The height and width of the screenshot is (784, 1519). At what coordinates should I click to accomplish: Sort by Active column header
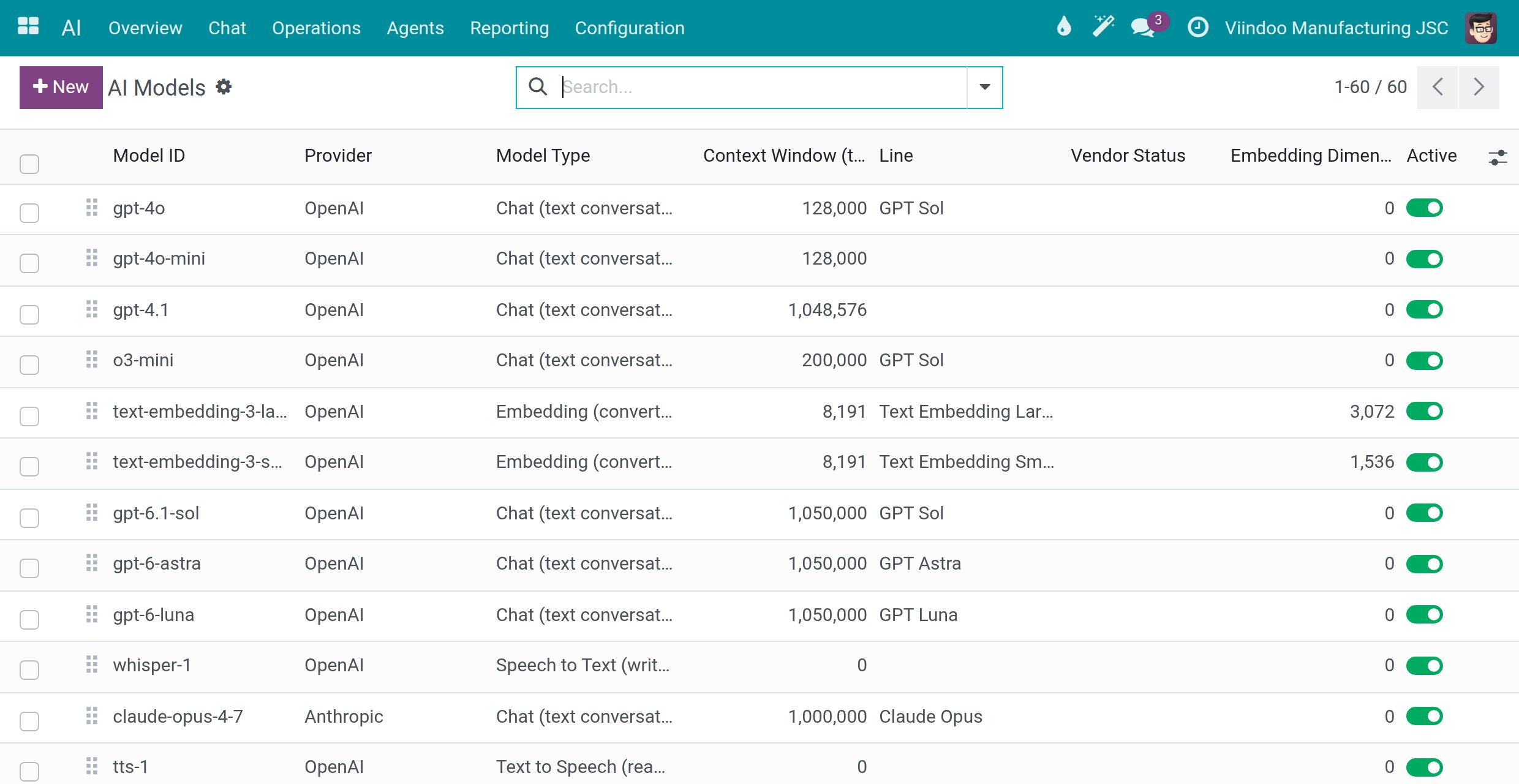1431,156
